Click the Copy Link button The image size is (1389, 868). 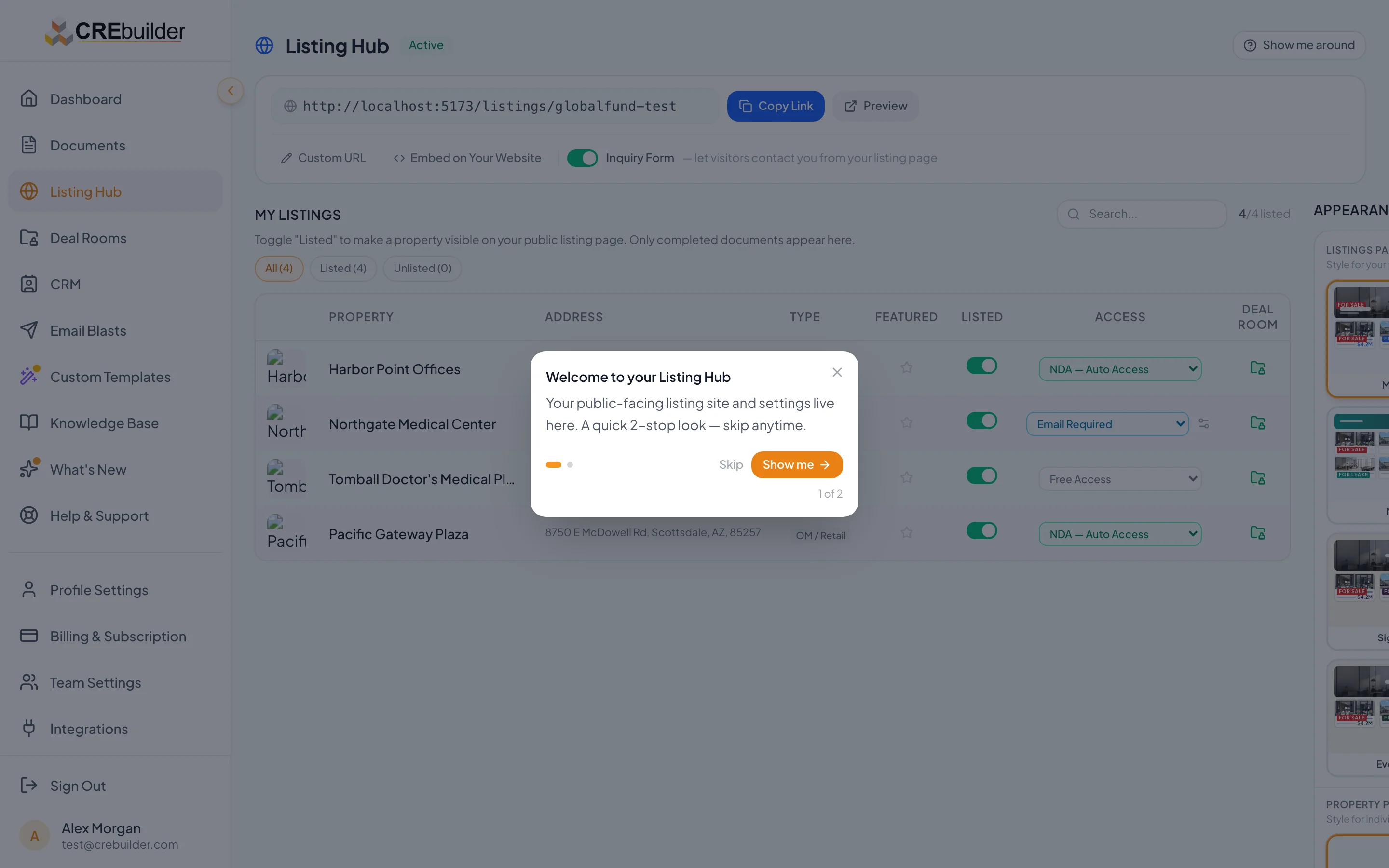(776, 106)
